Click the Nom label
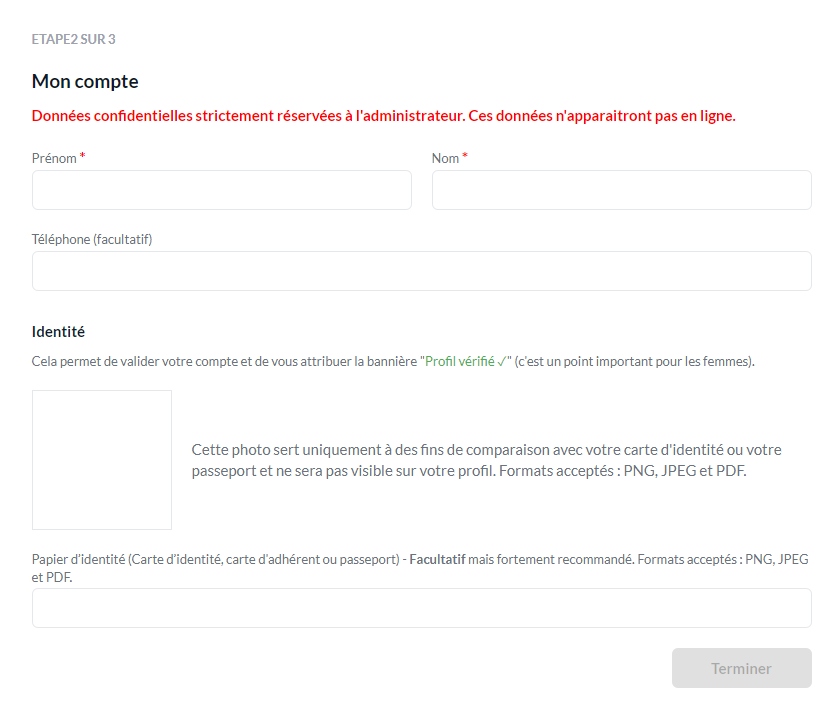 tap(445, 158)
